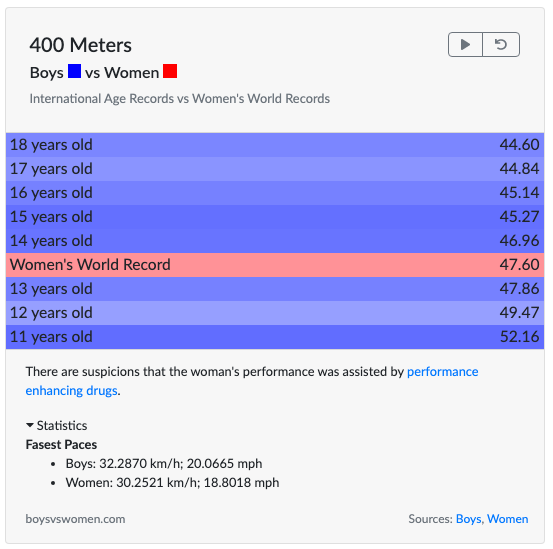The width and height of the screenshot is (553, 549).
Task: Collapse the Statistics disclosure triangle
Action: tap(30, 425)
